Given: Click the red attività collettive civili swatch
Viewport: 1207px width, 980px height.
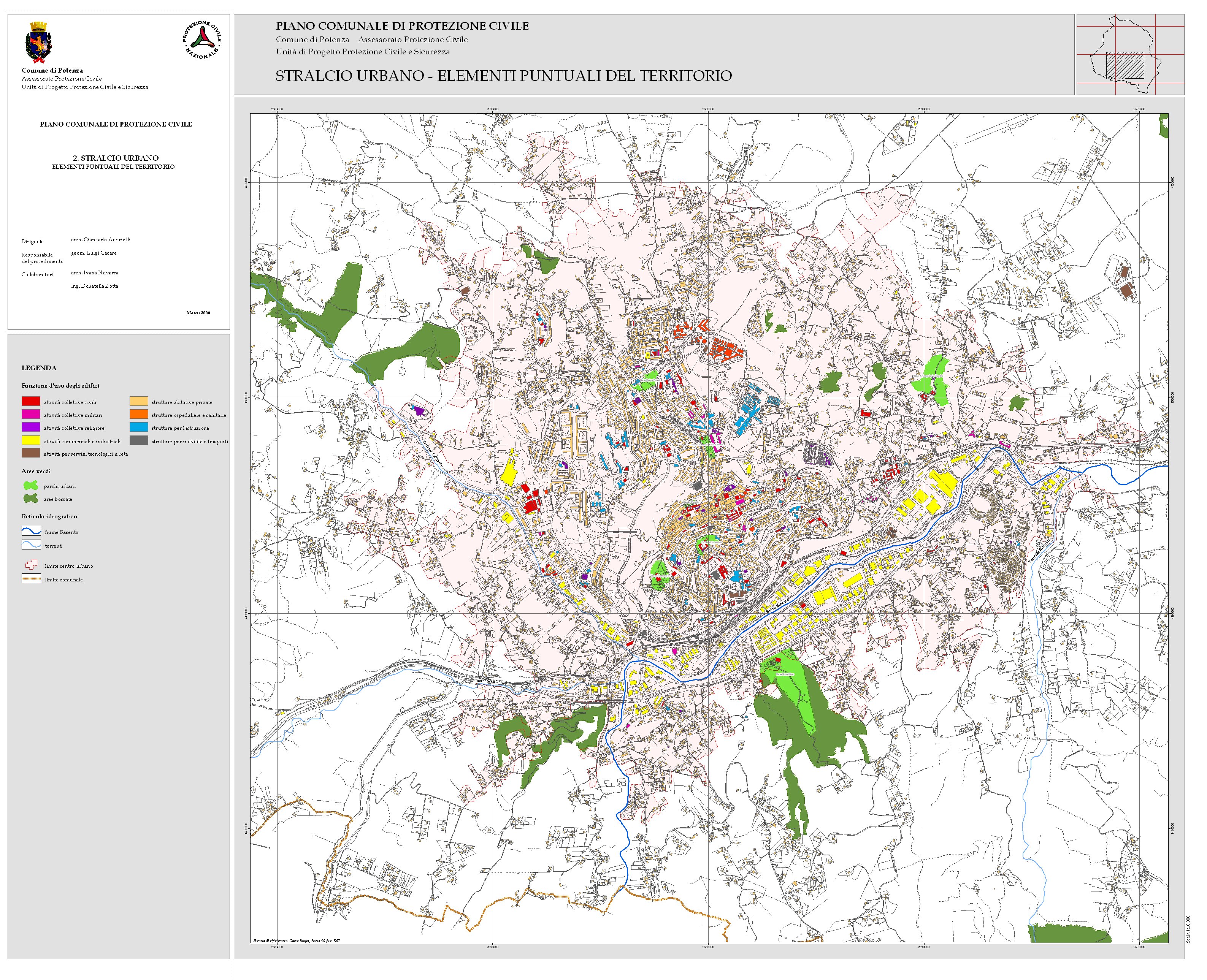Looking at the screenshot, I should (x=30, y=401).
